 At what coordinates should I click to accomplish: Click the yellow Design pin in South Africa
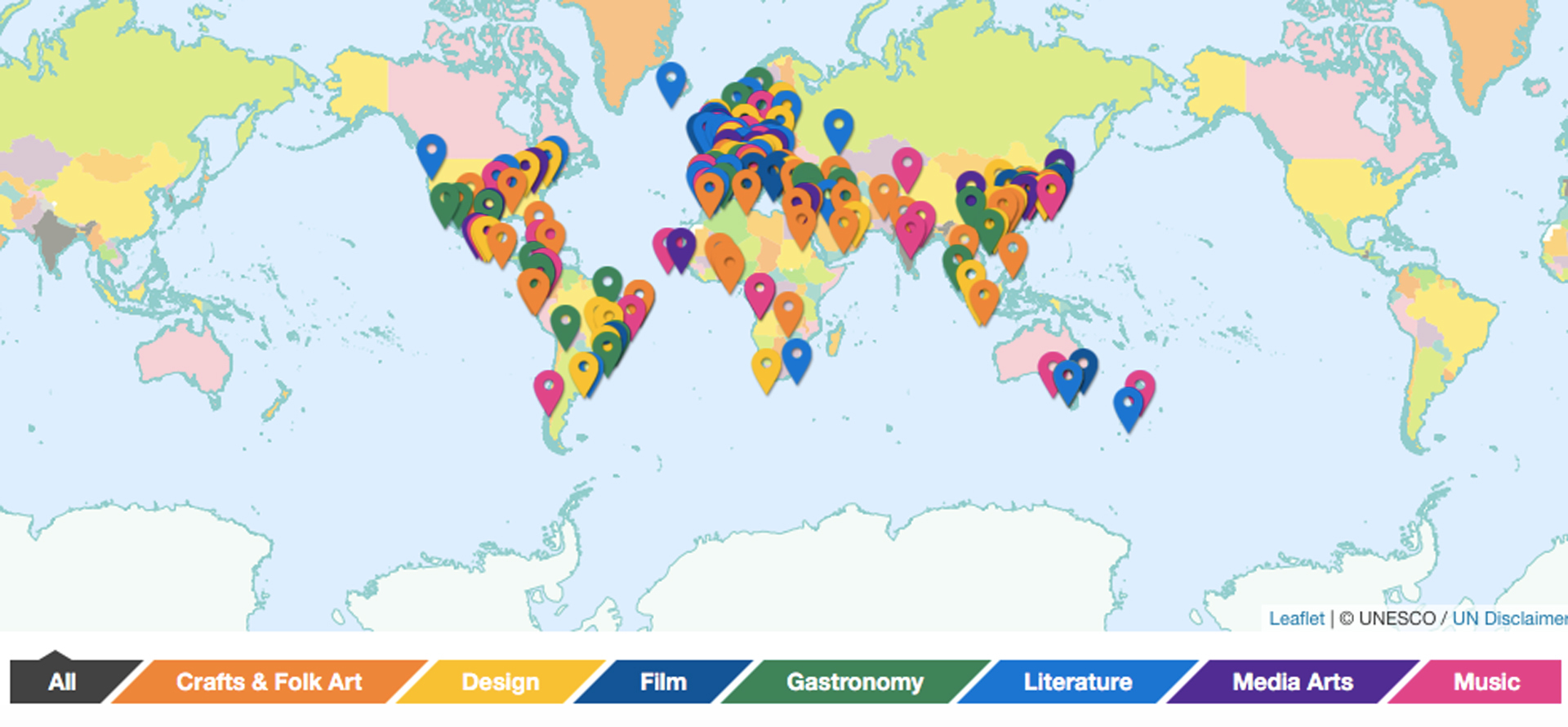(766, 370)
